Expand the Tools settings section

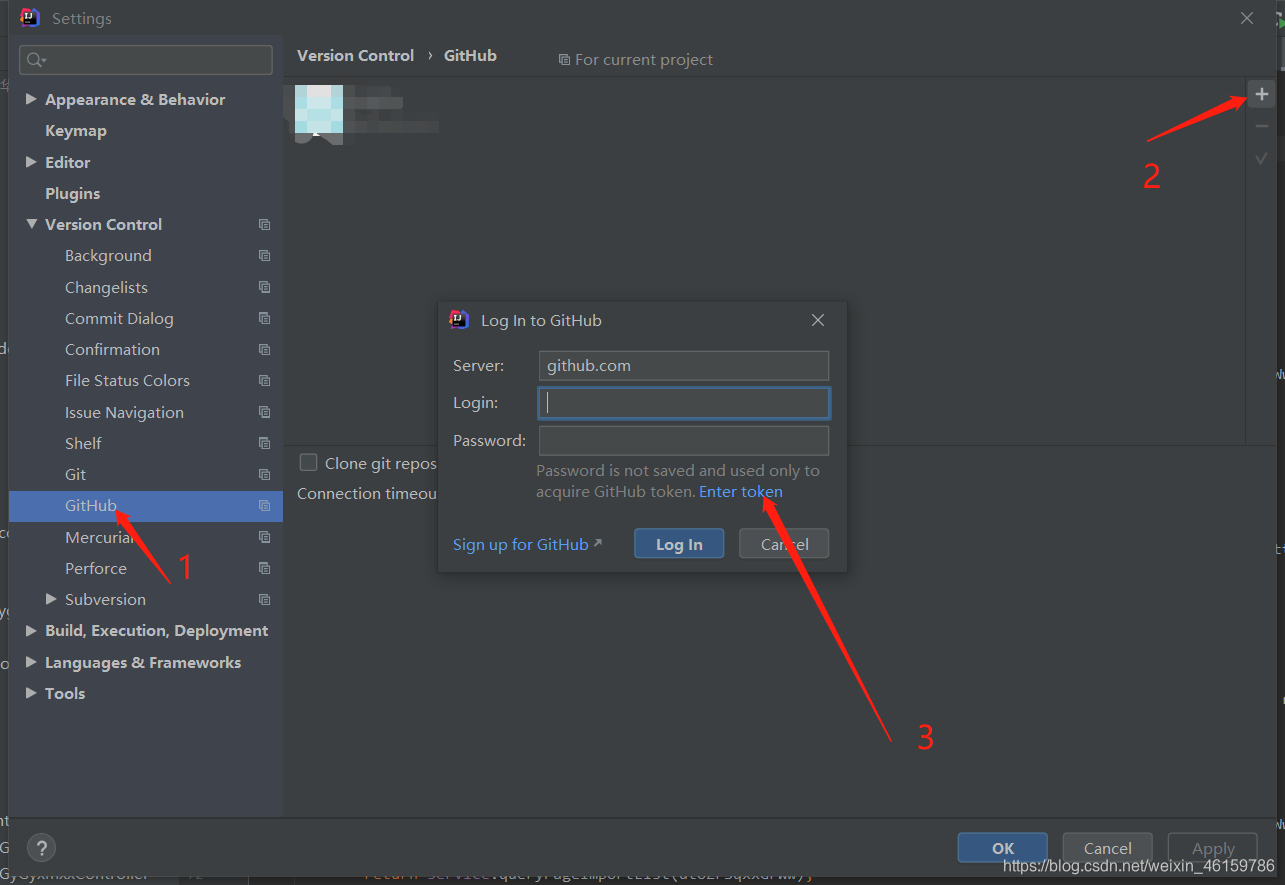click(31, 693)
